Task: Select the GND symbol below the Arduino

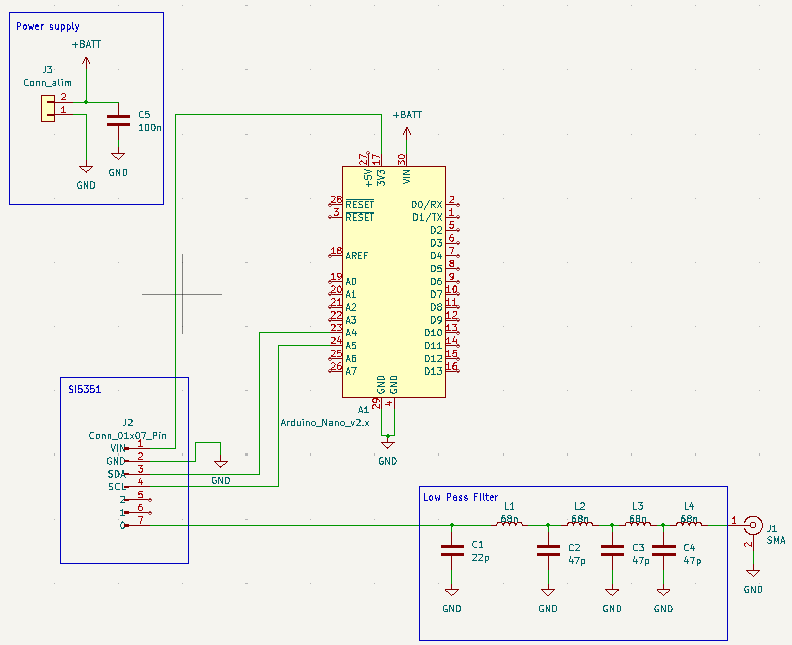Action: coord(387,444)
